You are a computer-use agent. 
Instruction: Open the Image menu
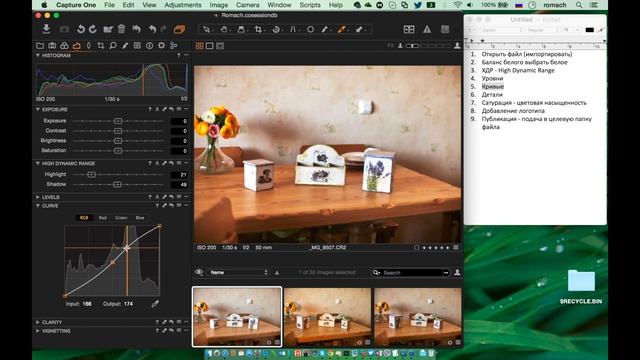point(219,5)
